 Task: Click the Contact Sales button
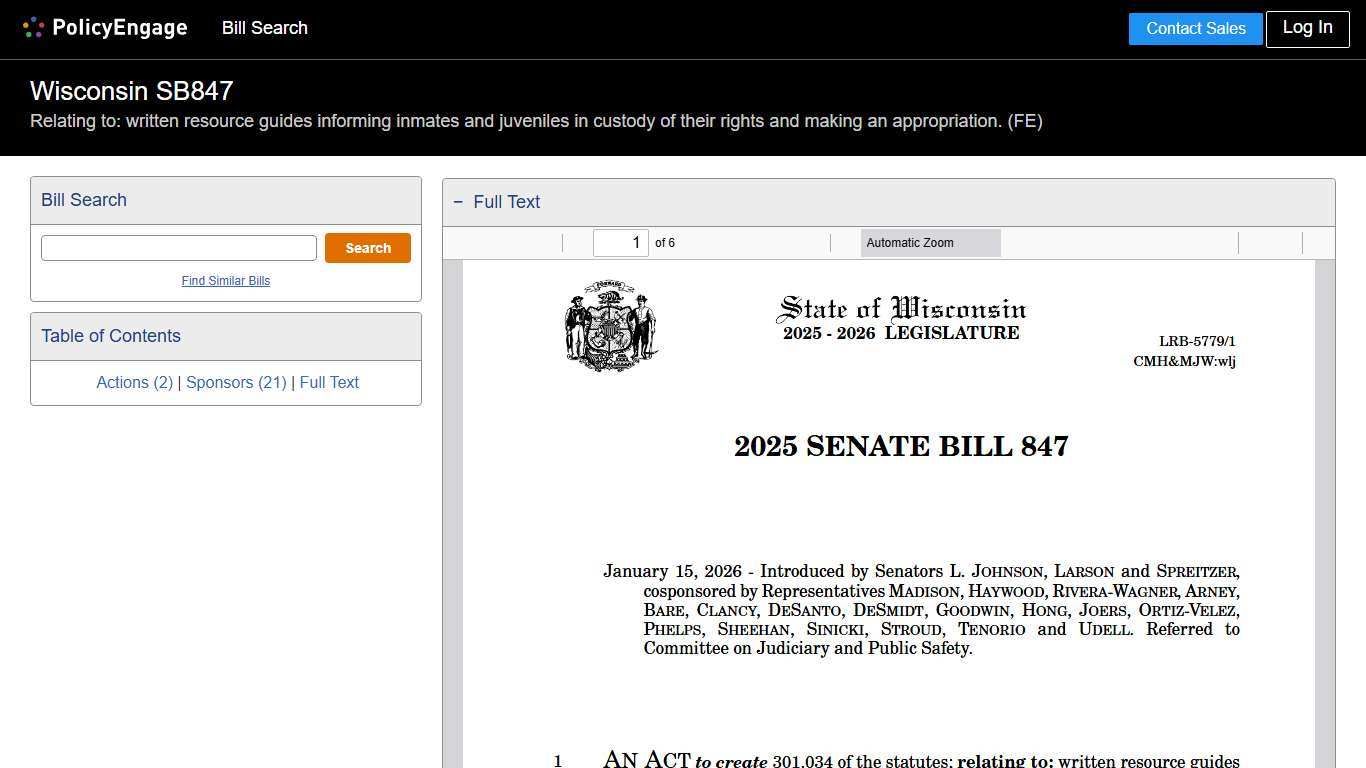tap(1195, 28)
